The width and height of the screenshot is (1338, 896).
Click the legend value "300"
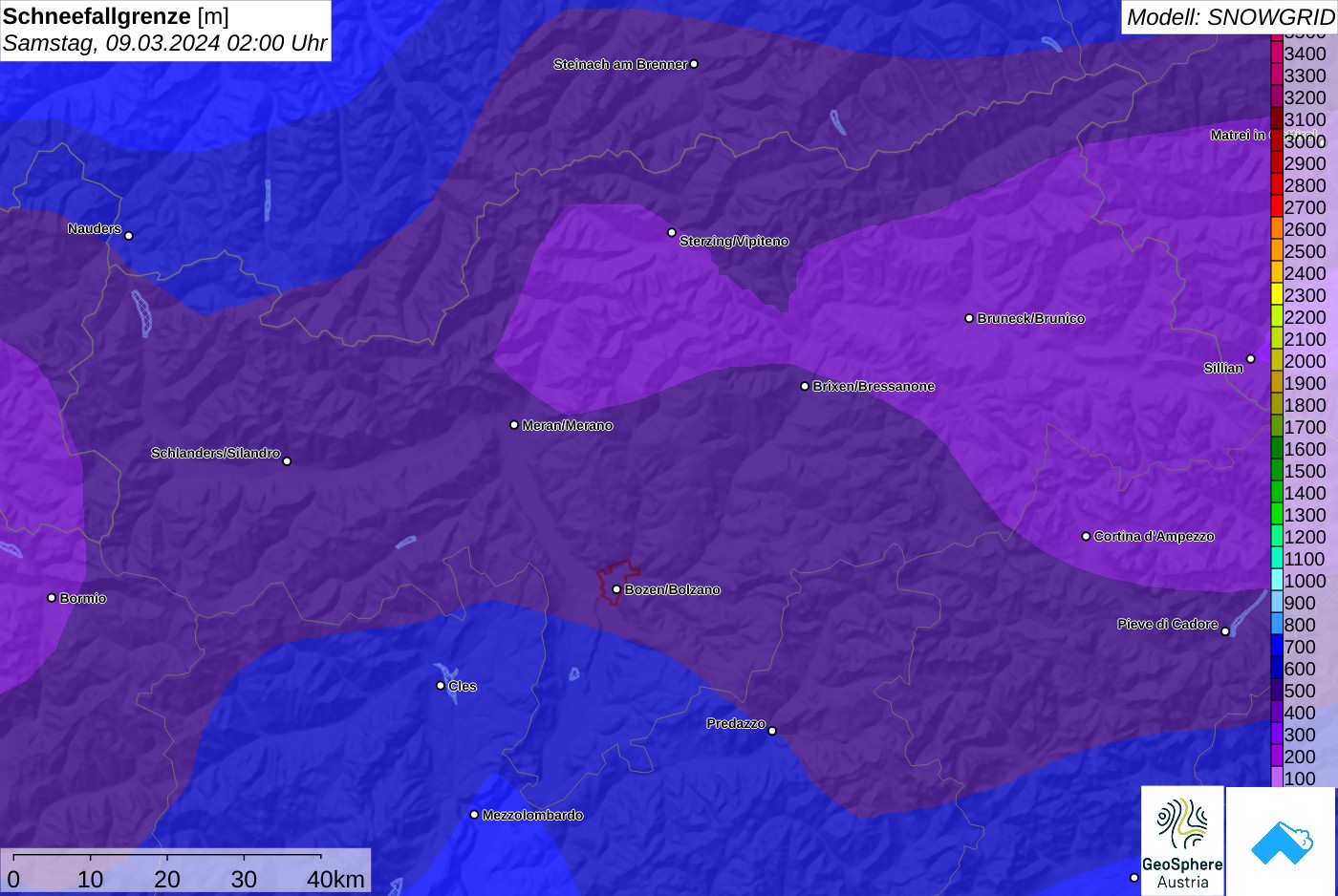coord(1300,735)
